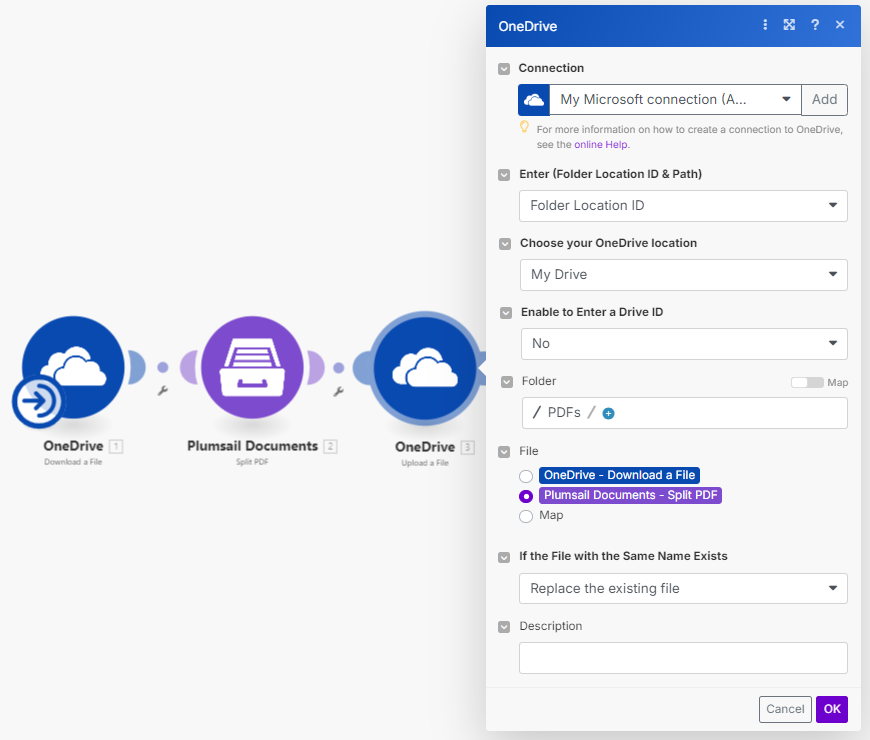This screenshot has width=870, height=740.
Task: Toggle the Connection field checkbox
Action: tap(504, 69)
